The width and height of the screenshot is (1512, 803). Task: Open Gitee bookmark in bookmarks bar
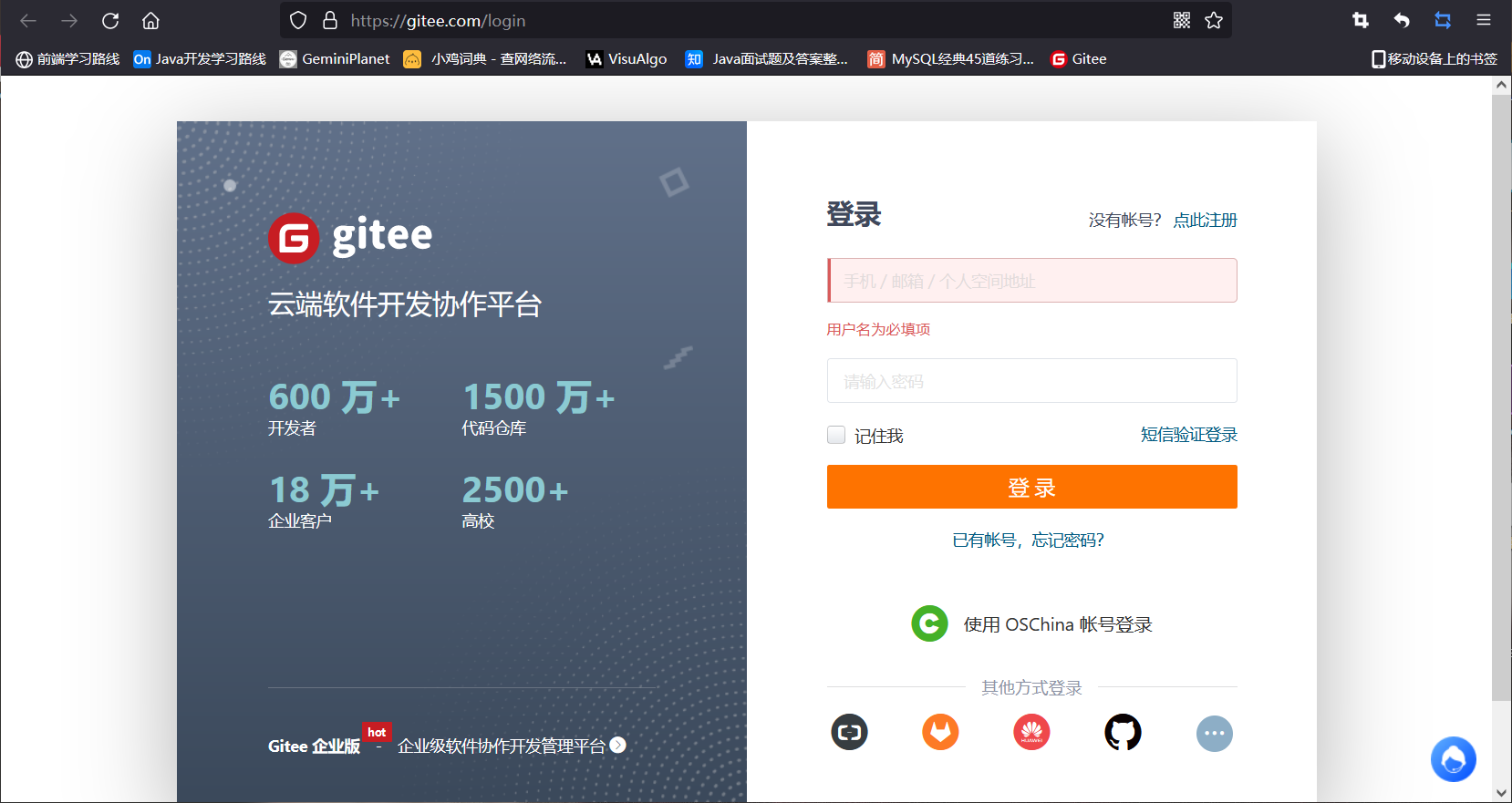pos(1079,58)
